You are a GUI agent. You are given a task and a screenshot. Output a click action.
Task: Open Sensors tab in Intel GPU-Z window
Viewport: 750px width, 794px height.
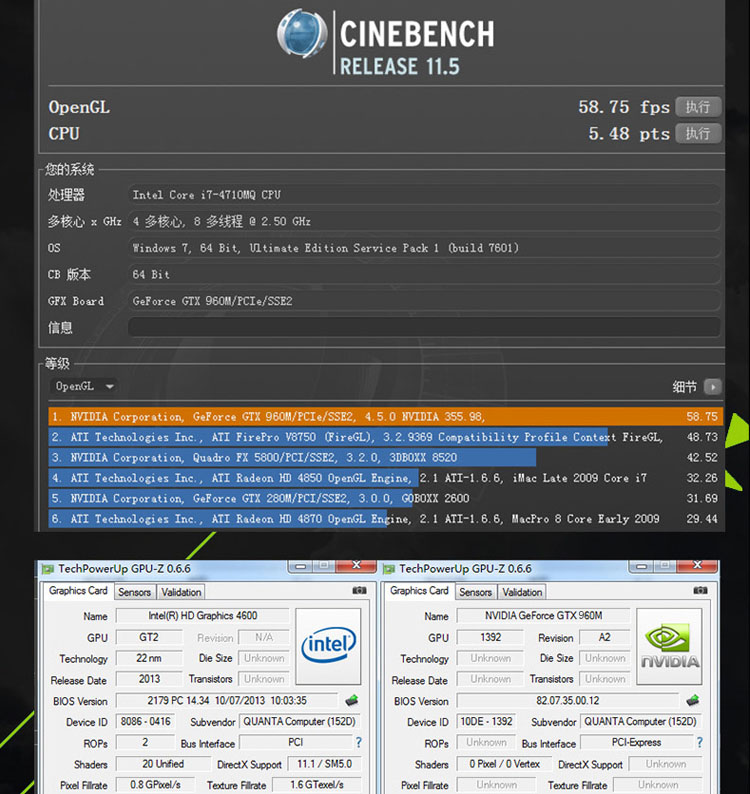click(x=134, y=592)
